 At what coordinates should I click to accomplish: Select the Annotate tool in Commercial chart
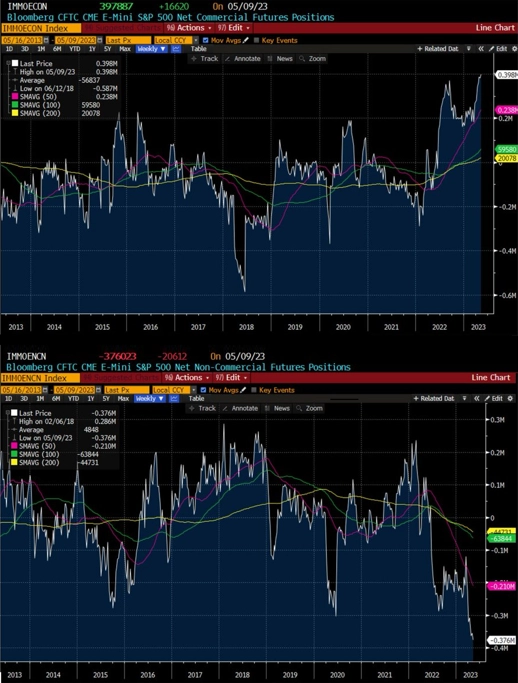point(243,59)
